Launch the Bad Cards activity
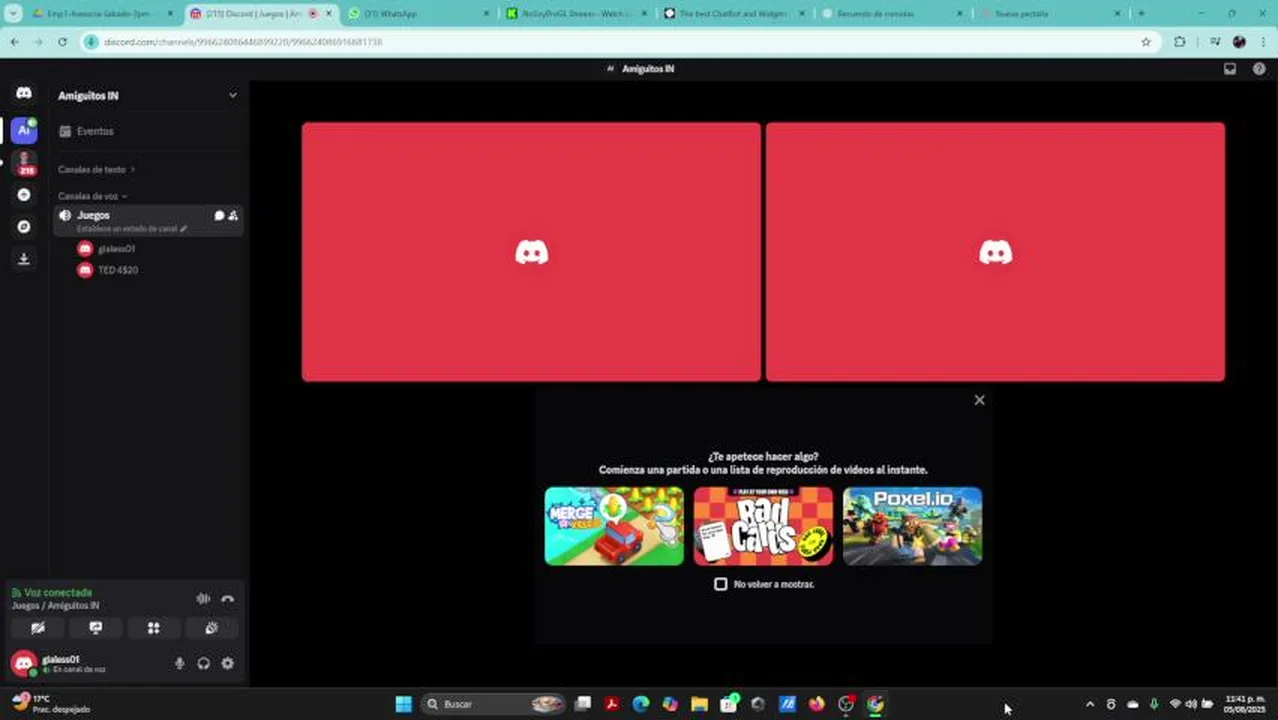 [763, 526]
